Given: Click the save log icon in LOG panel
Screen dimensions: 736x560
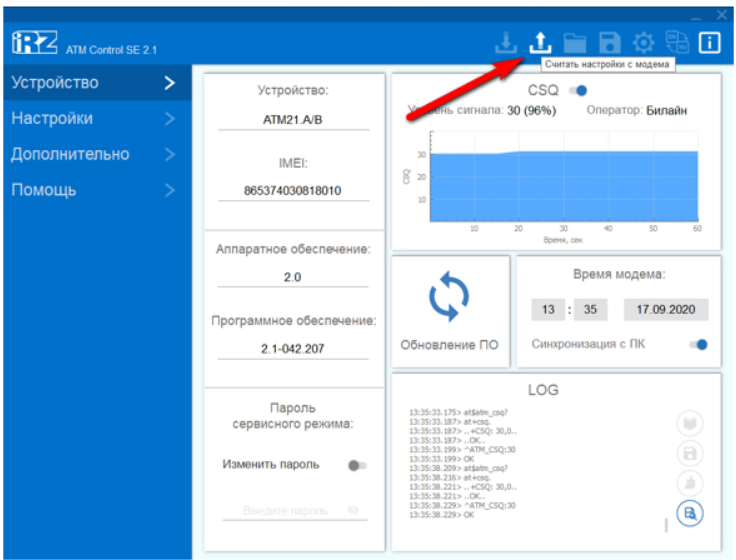Looking at the screenshot, I should 689,453.
